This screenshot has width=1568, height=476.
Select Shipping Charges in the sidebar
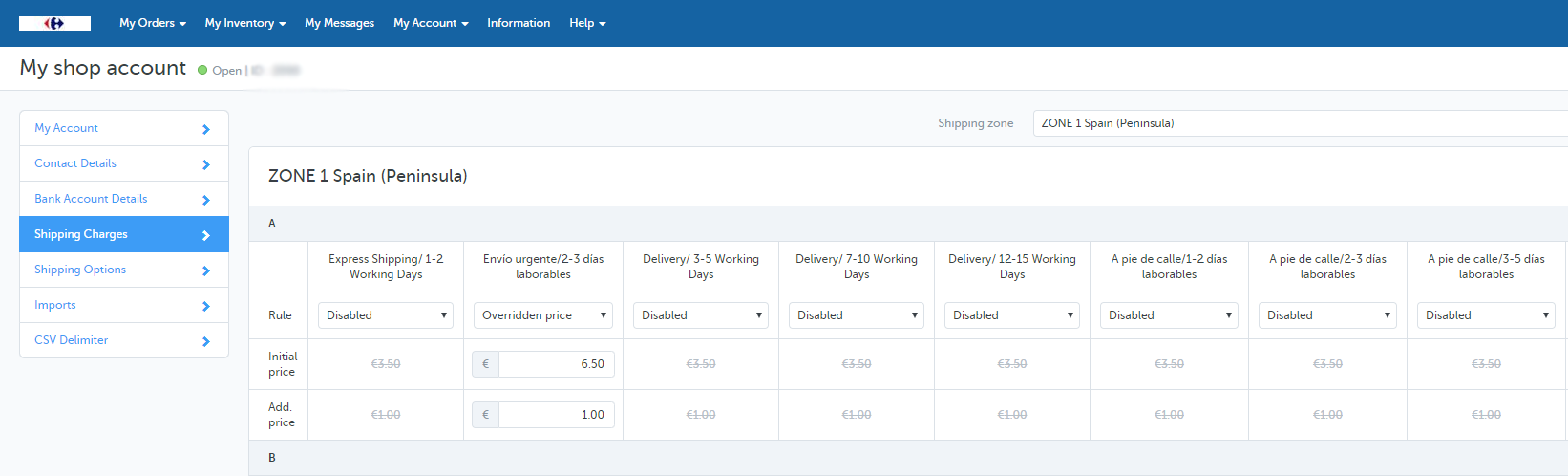pyautogui.click(x=124, y=234)
